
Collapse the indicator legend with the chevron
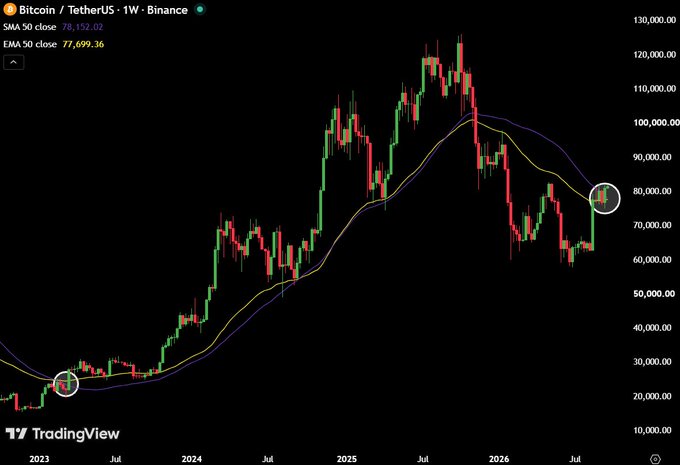[x=13, y=62]
